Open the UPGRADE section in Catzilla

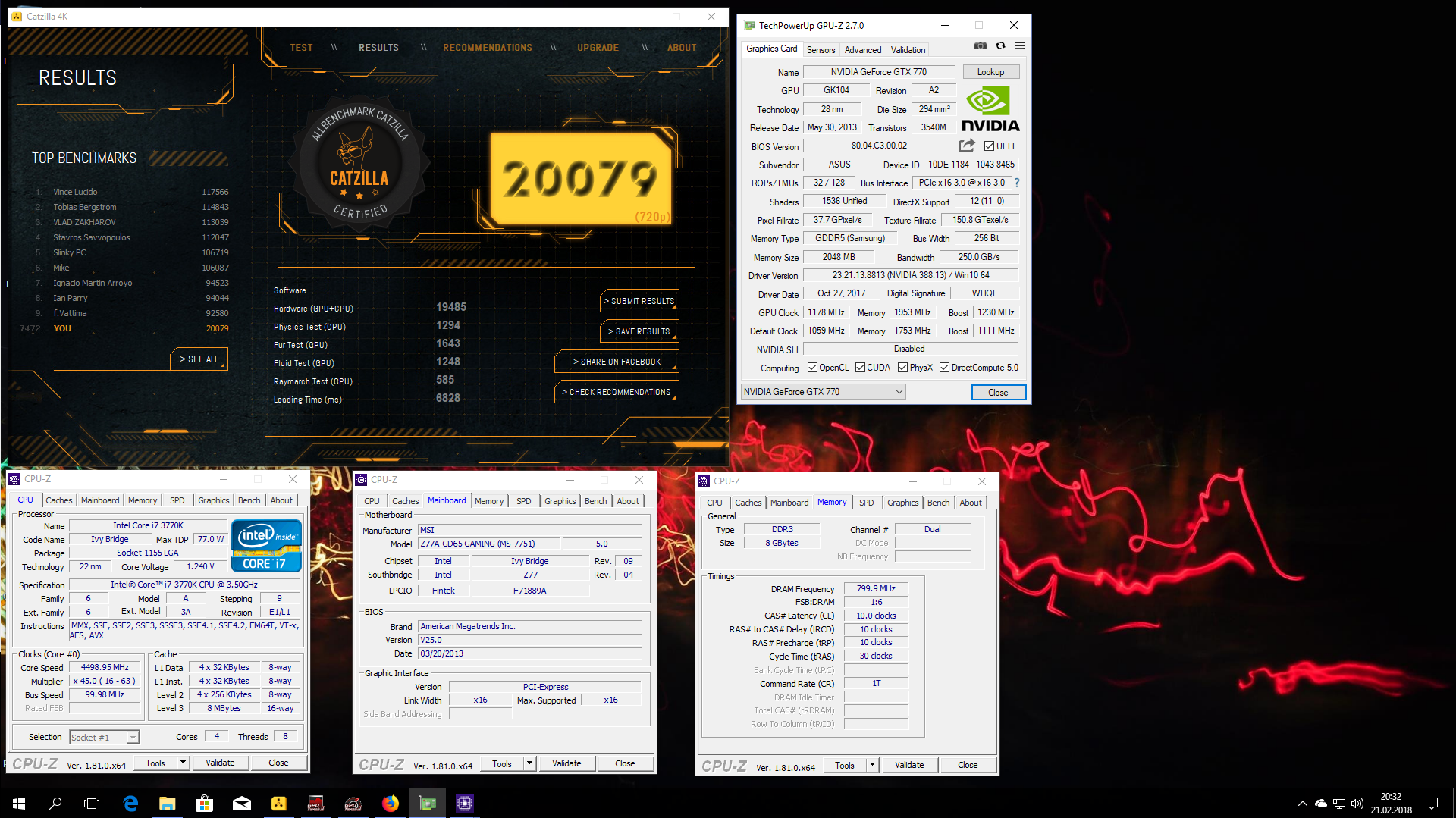598,48
